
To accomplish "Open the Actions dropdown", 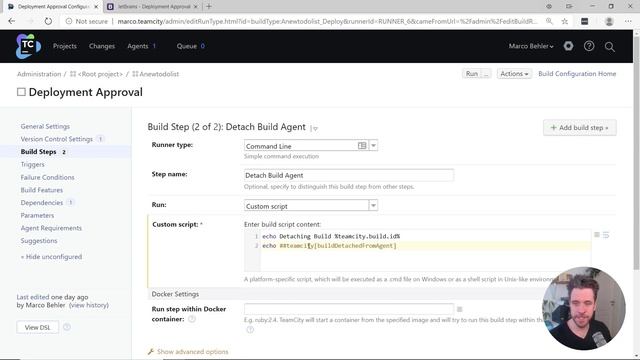I will [x=514, y=74].
